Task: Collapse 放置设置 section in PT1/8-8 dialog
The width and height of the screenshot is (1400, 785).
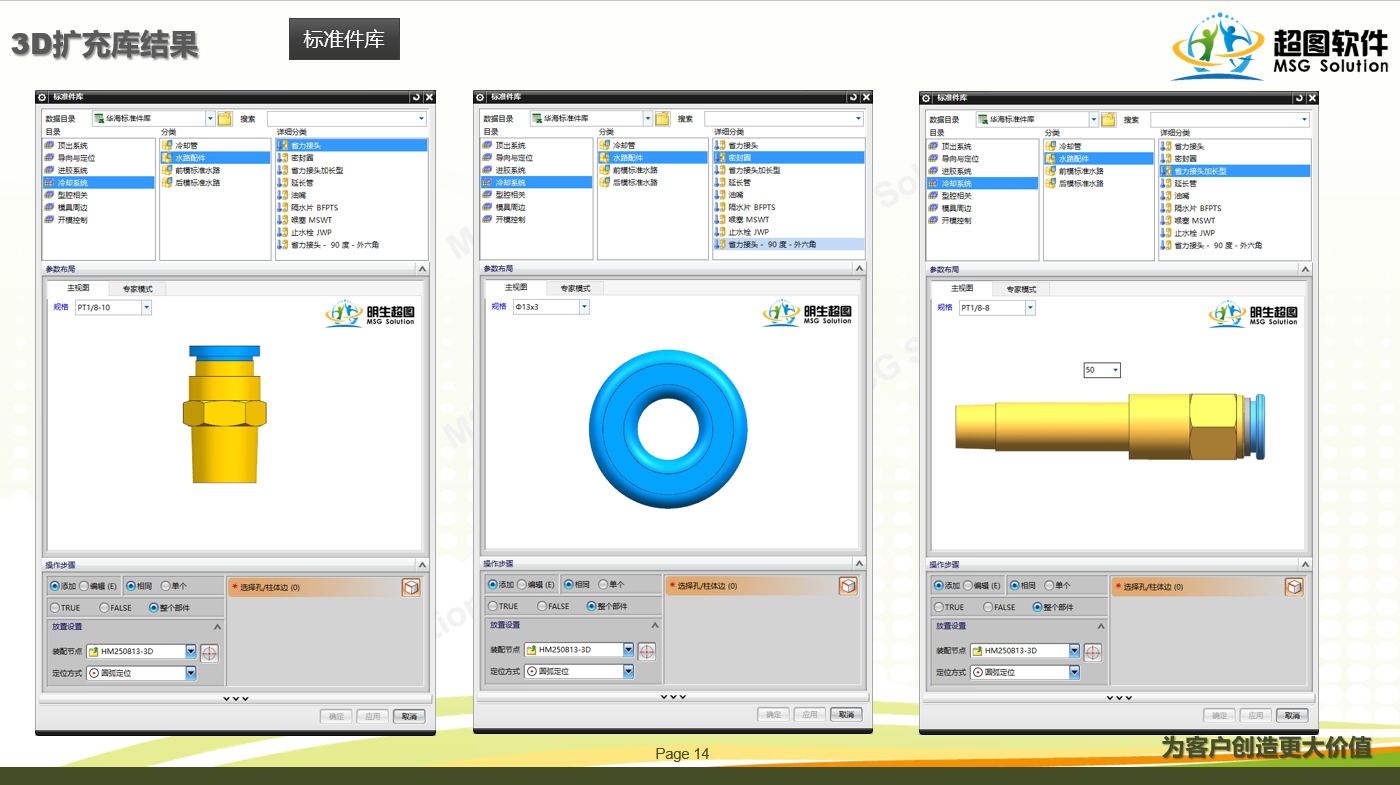Action: pos(1101,626)
